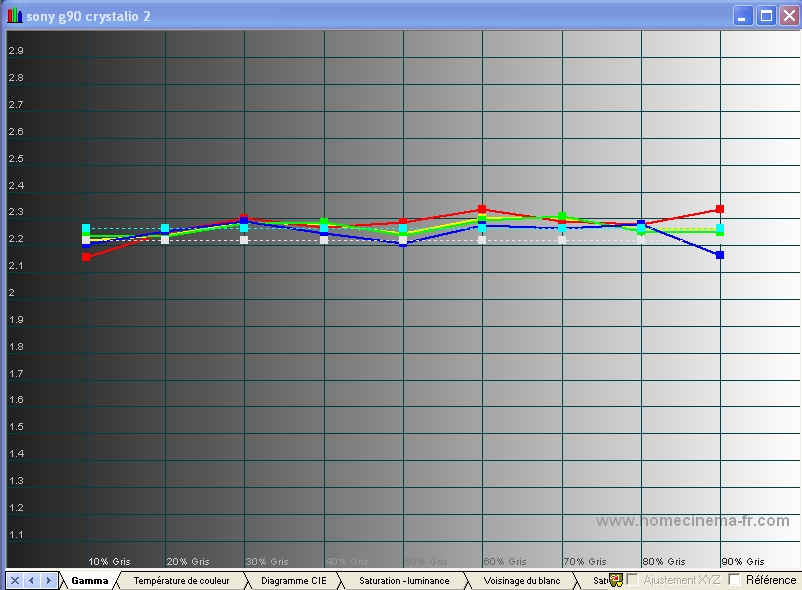Click the ColorHCFR app icon in title bar
This screenshot has height=590, width=802.
tap(14, 16)
